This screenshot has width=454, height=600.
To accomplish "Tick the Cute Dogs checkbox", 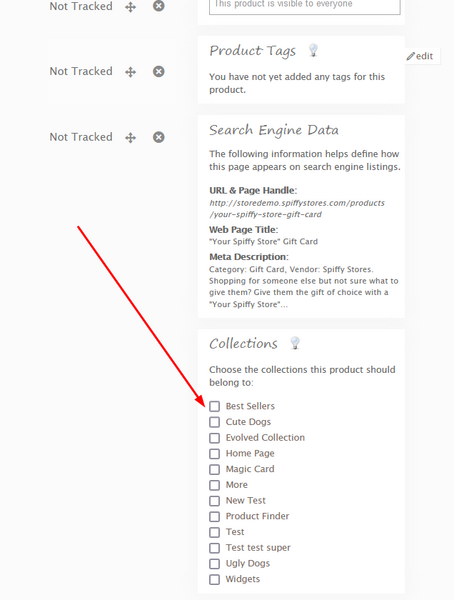I will coord(214,422).
